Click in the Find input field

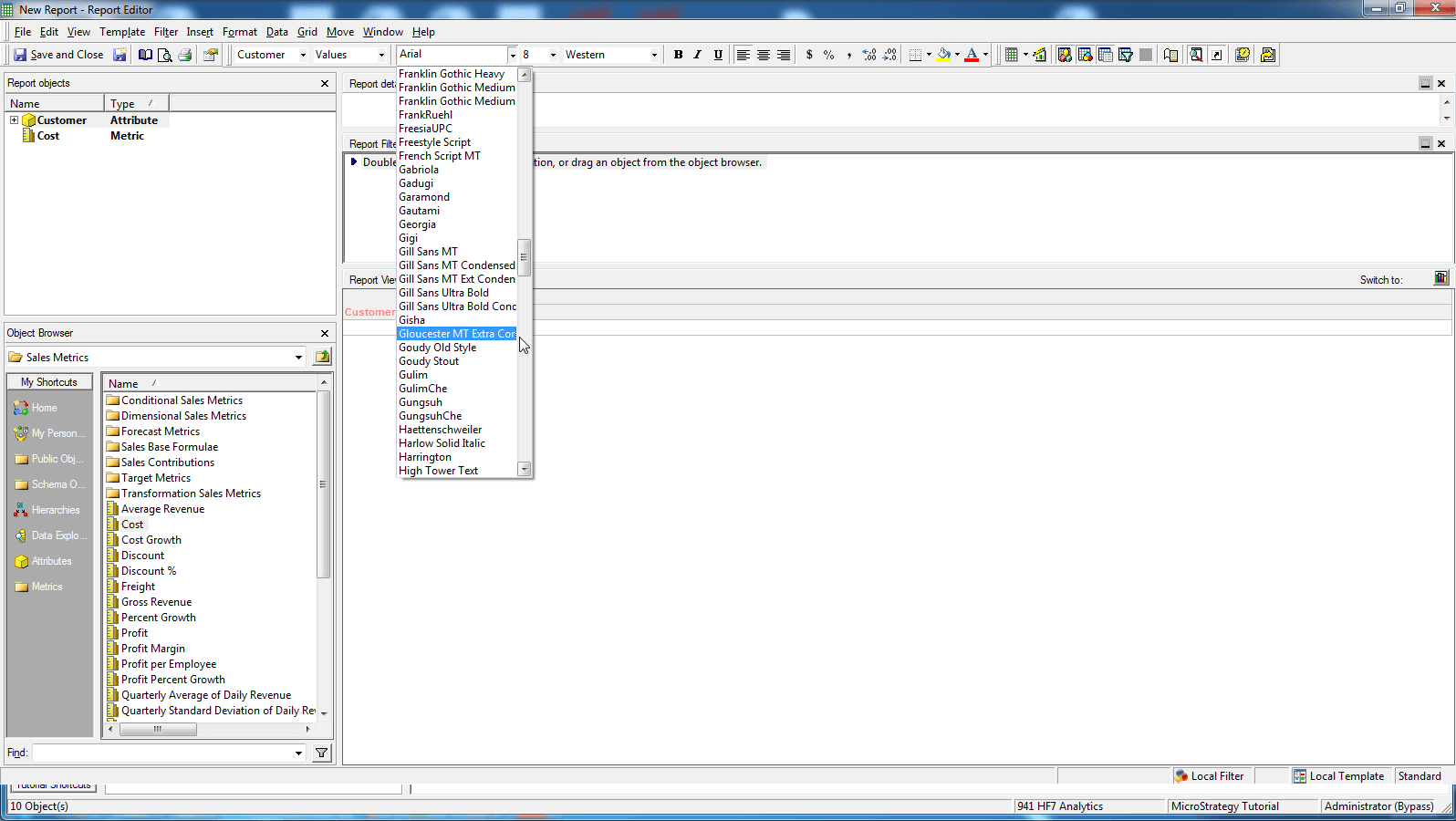[x=162, y=753]
